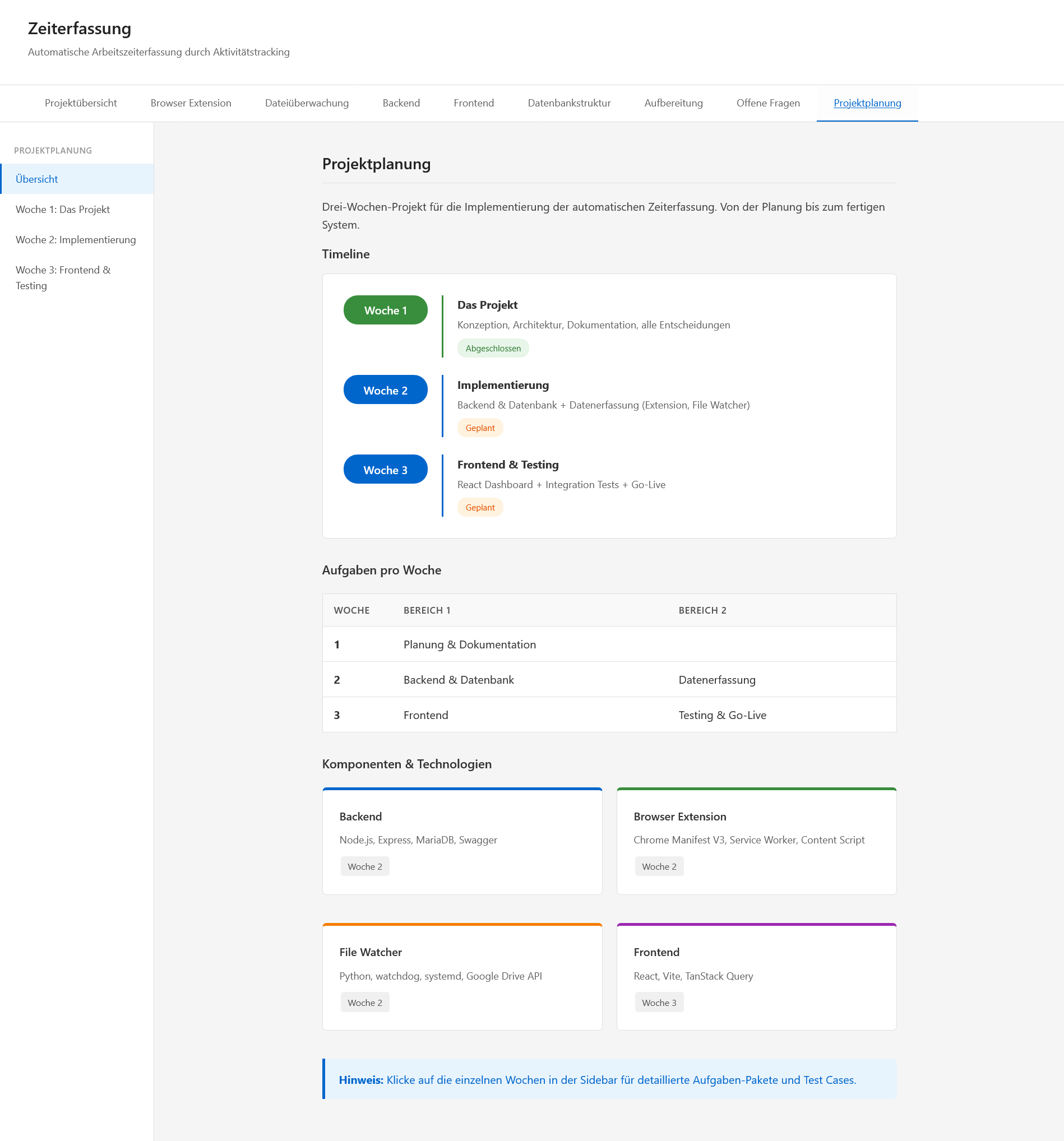The height and width of the screenshot is (1141, 1064).
Task: Switch to the Aufbereitung tab
Action: click(x=673, y=103)
